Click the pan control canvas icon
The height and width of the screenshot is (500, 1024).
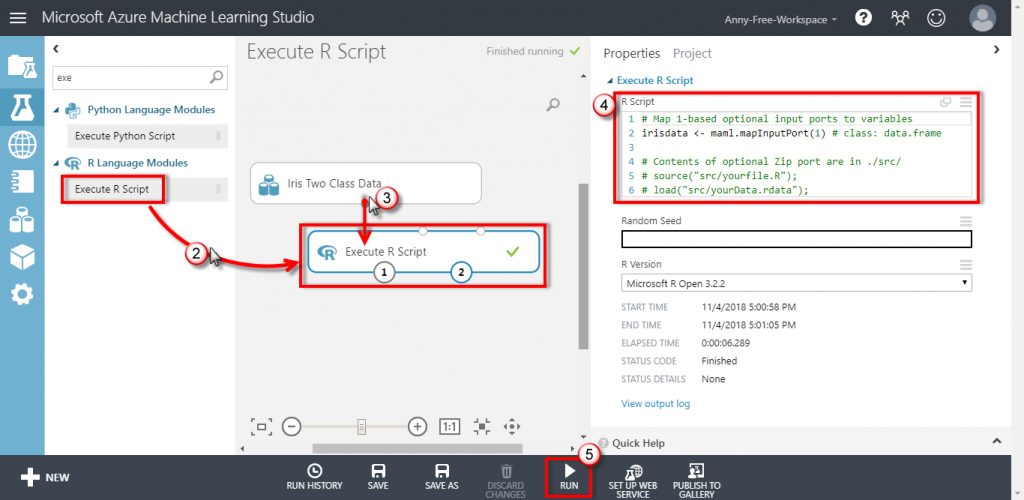click(x=512, y=426)
